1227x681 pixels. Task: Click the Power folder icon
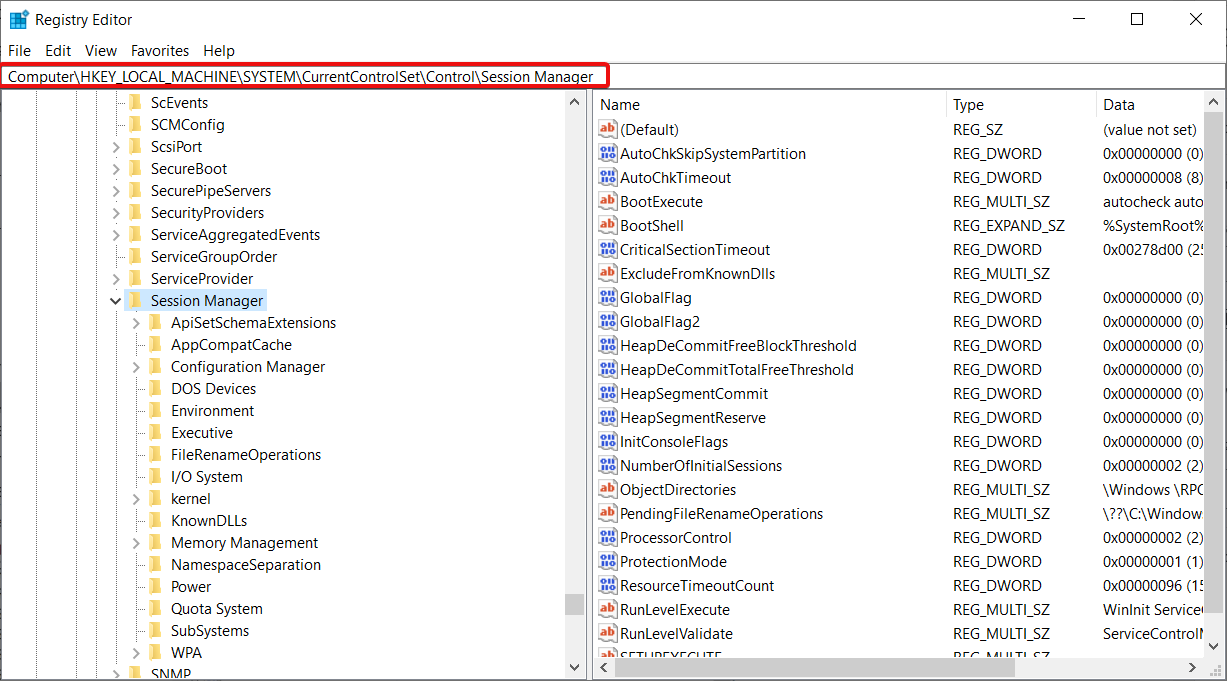pos(155,586)
